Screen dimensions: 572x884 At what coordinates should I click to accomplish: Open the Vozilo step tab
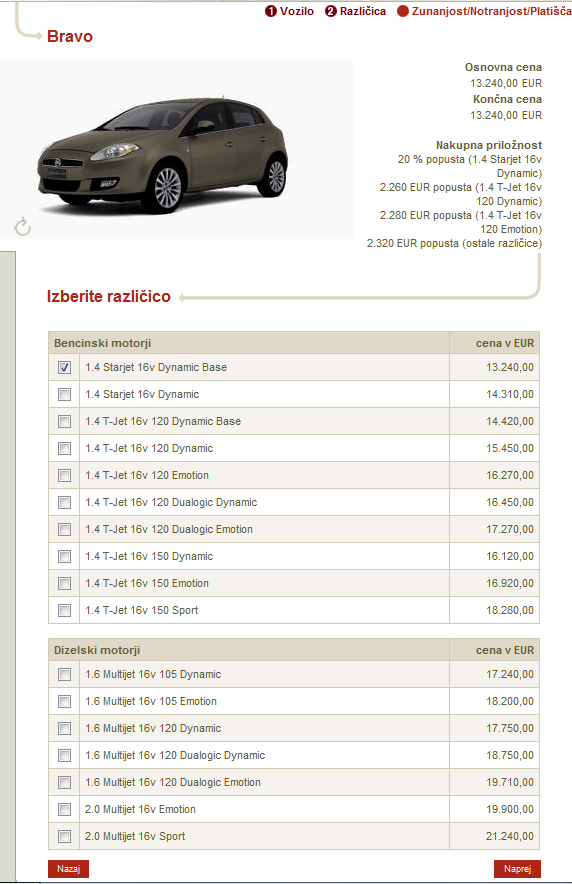(x=296, y=11)
